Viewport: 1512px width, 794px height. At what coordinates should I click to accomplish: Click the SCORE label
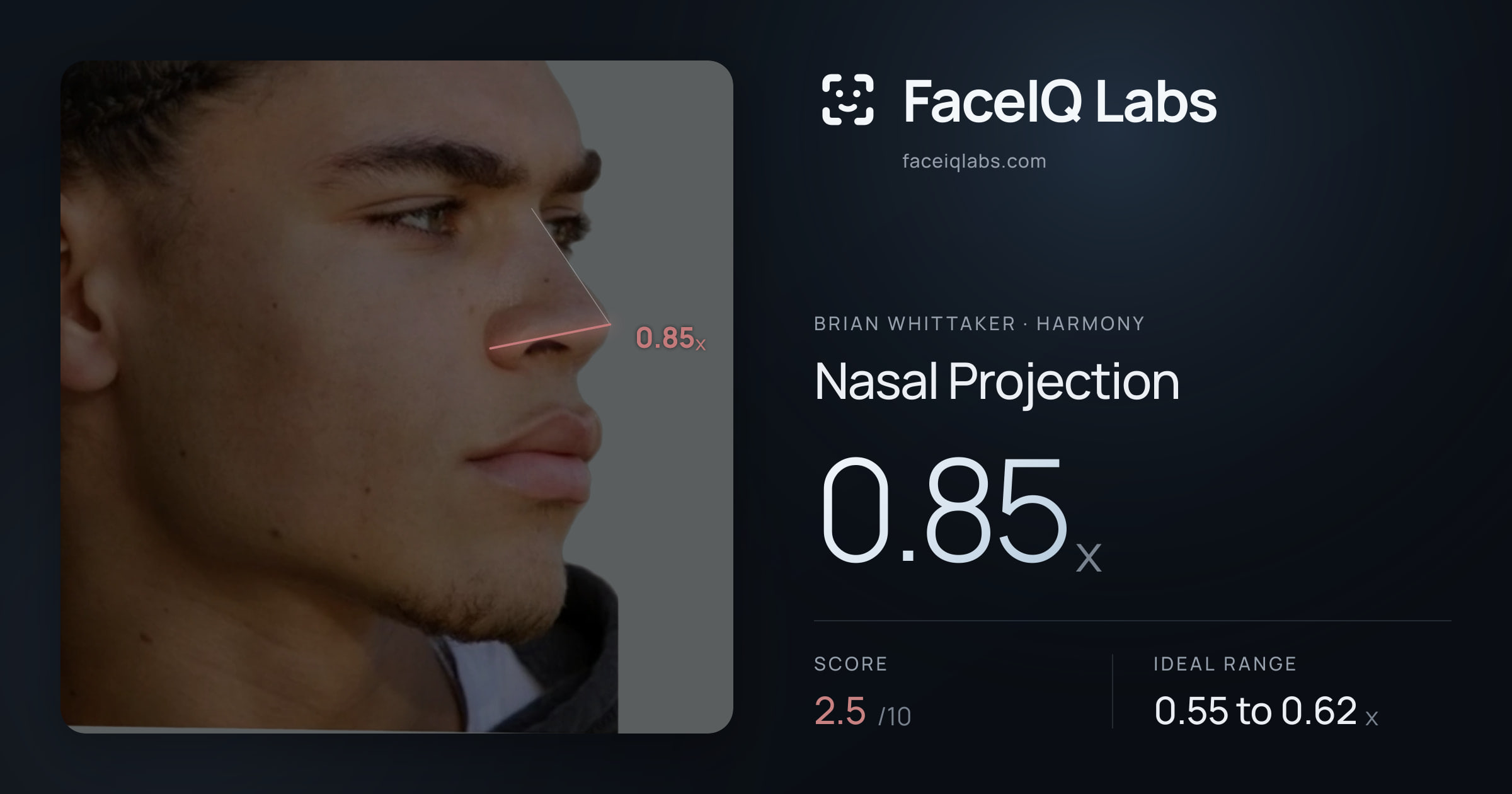point(850,664)
